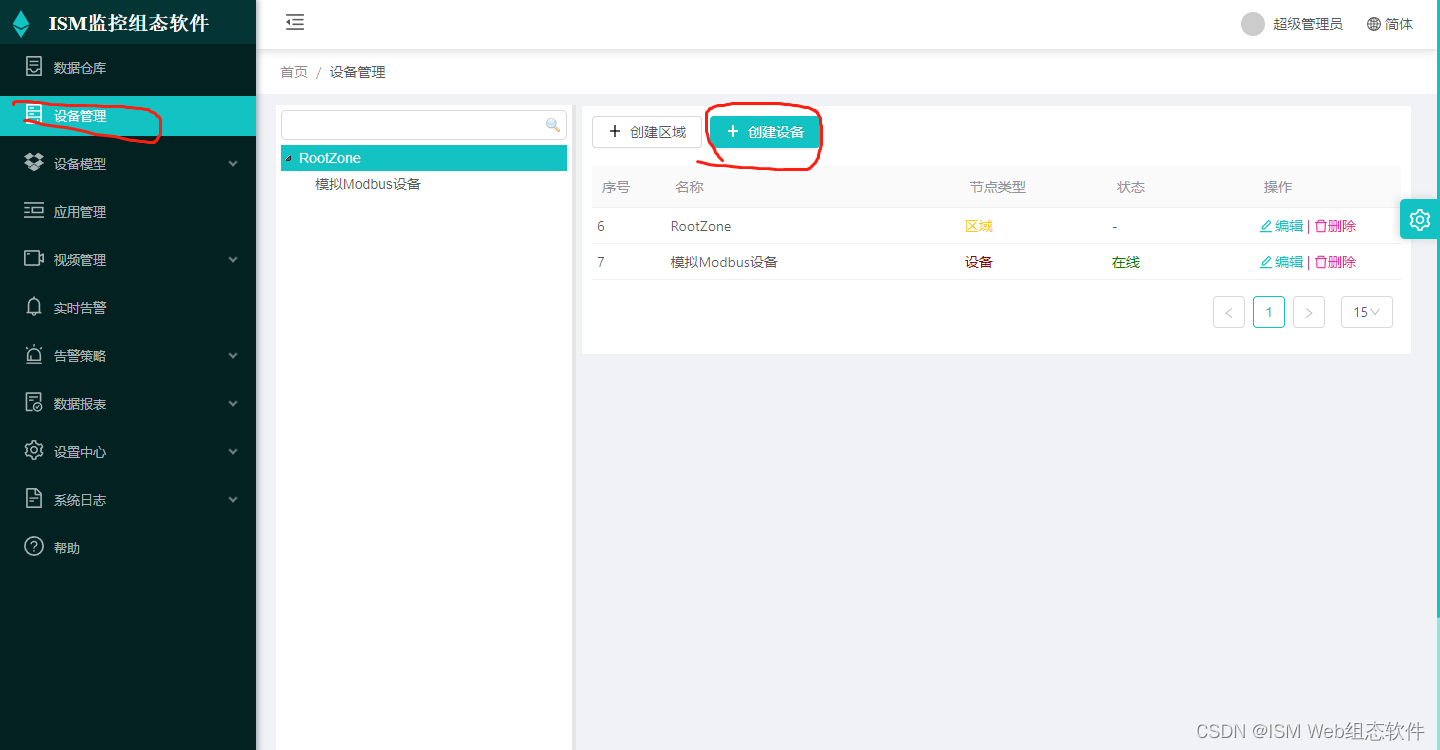Open 系统日志 menu label
1440x750 pixels.
click(x=80, y=500)
